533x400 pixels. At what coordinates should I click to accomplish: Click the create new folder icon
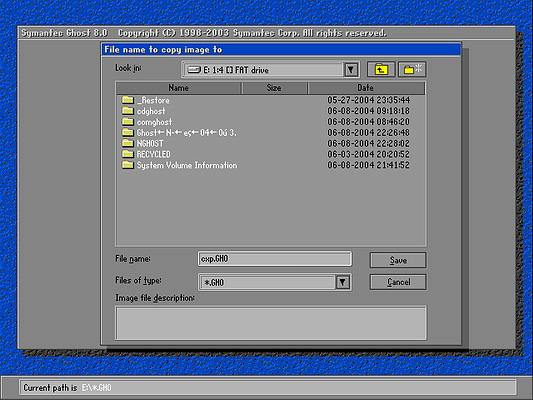tap(412, 70)
